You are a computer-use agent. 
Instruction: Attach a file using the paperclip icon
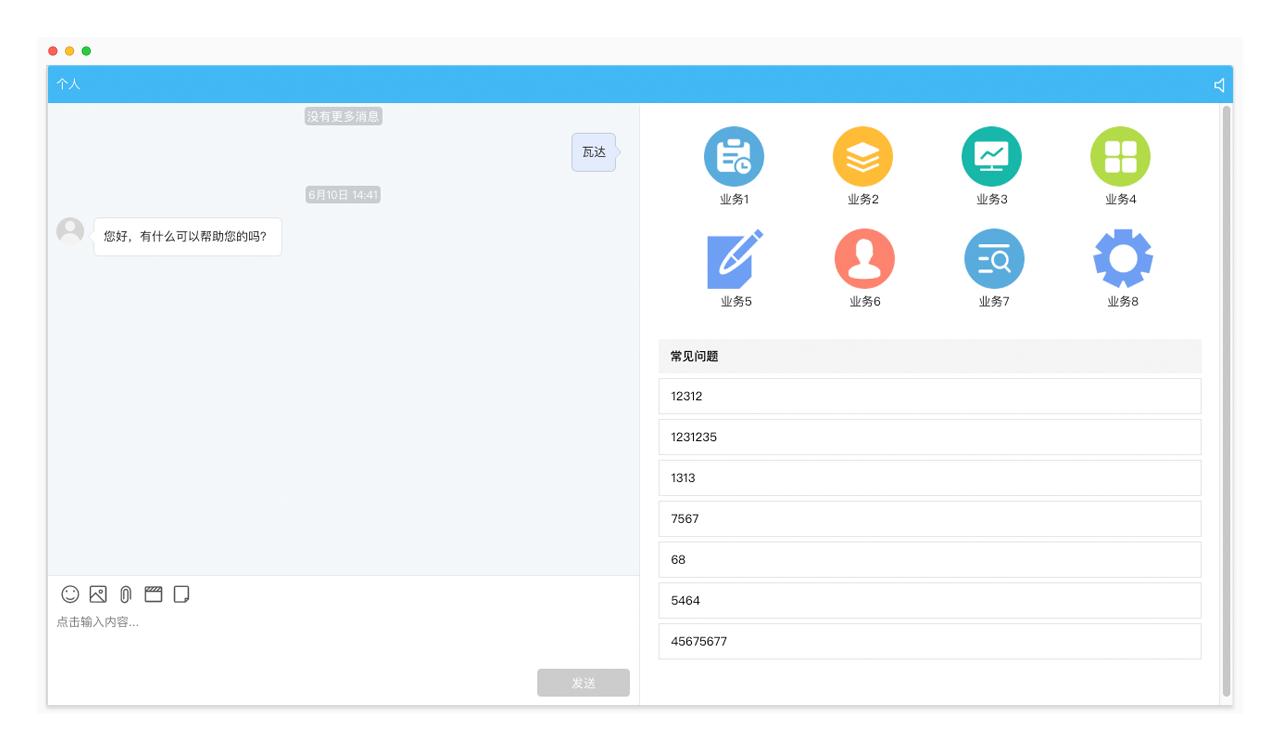[125, 594]
